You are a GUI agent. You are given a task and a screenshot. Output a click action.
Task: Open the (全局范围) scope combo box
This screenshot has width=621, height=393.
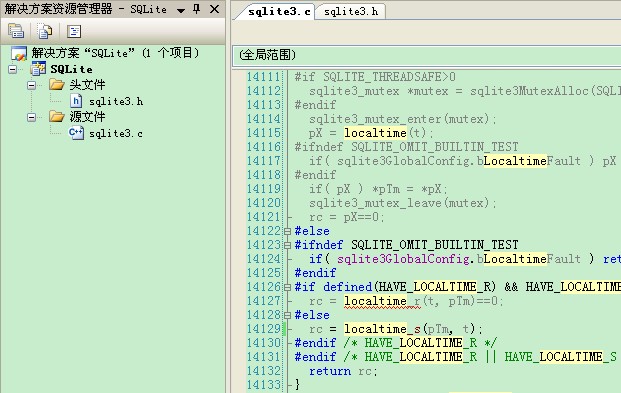coord(427,55)
